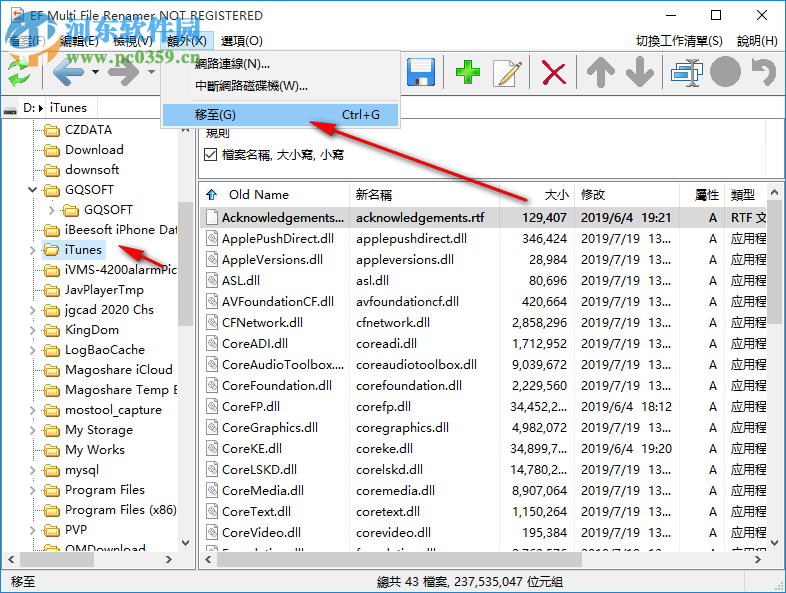Viewport: 786px width, 593px height.
Task: Open the 編輯(E) menu
Action: [x=79, y=41]
